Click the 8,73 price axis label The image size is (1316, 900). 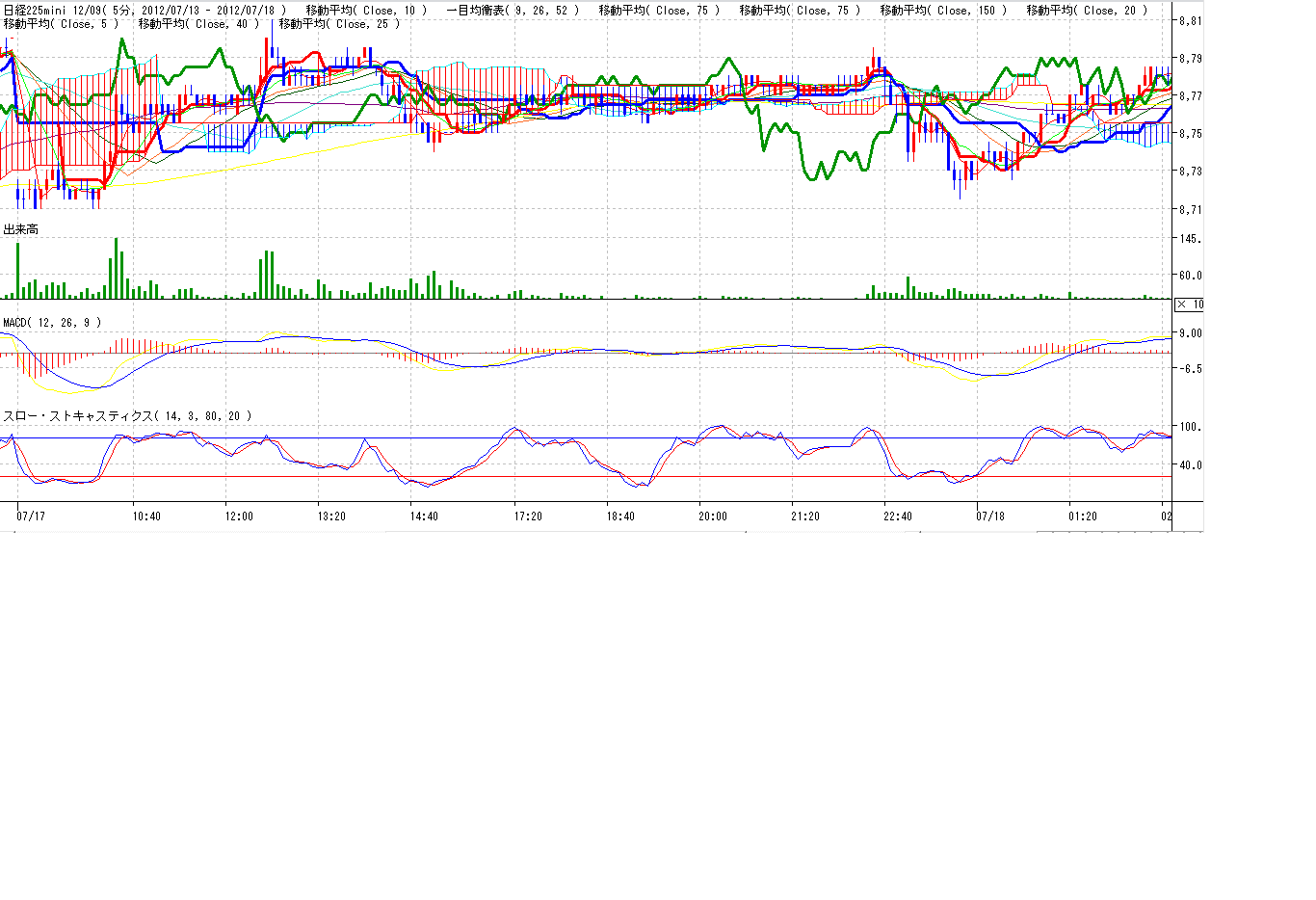coord(1191,172)
